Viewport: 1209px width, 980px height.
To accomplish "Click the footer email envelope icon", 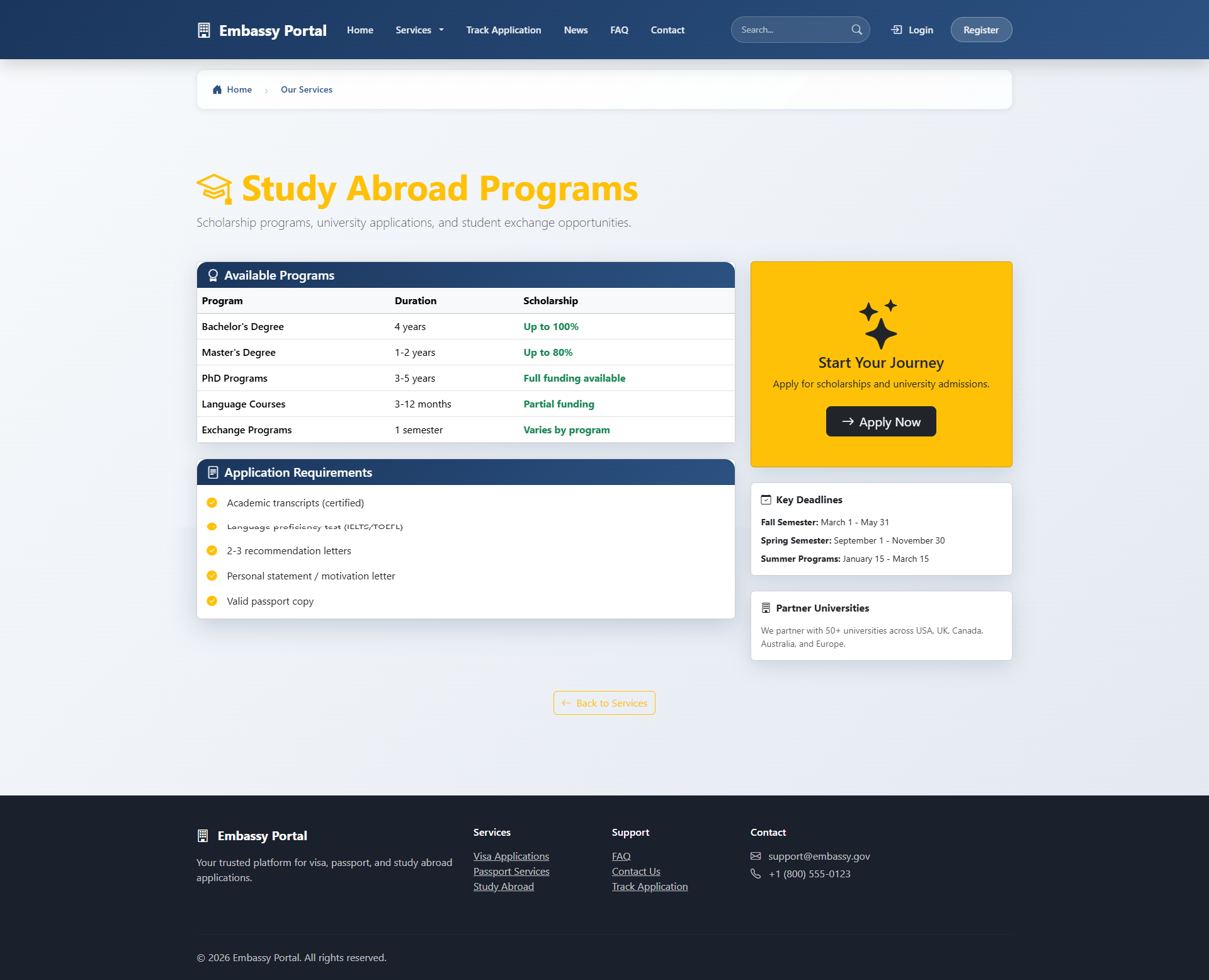I will coord(756,856).
